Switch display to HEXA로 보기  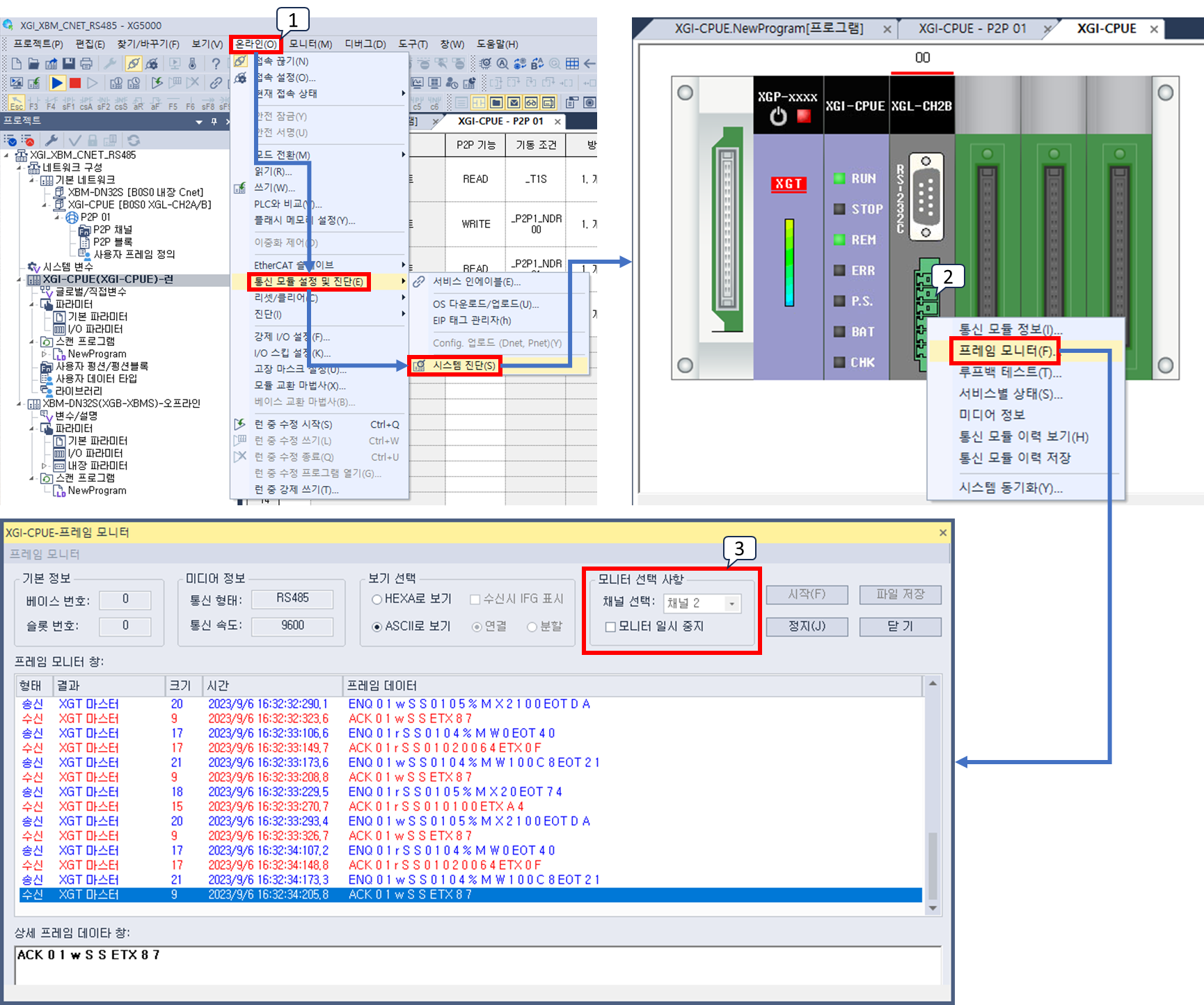[377, 599]
